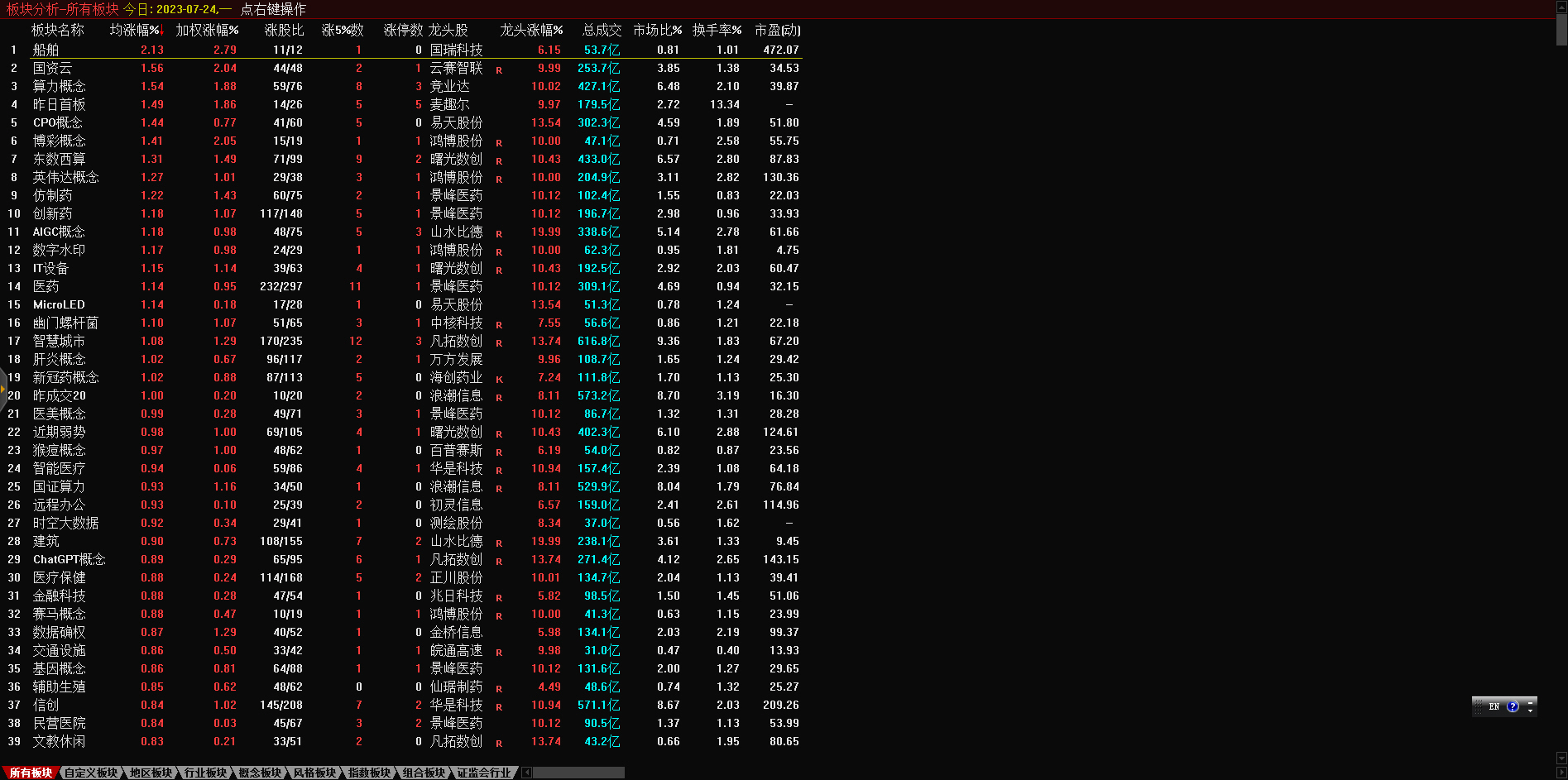
Task: Open the language bar options arrow
Action: point(1530,711)
